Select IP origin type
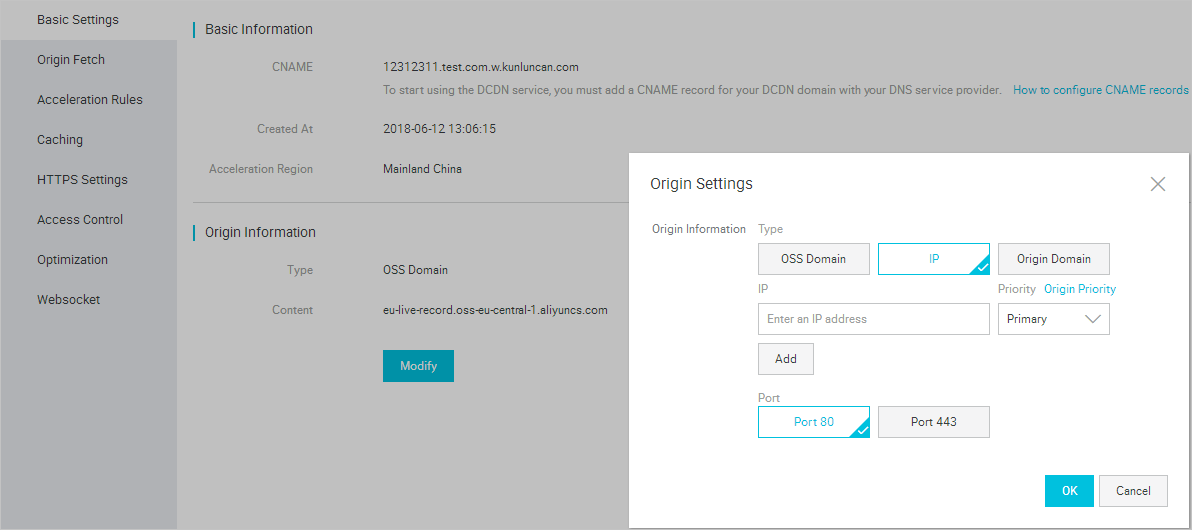The image size is (1192, 530). (933, 259)
